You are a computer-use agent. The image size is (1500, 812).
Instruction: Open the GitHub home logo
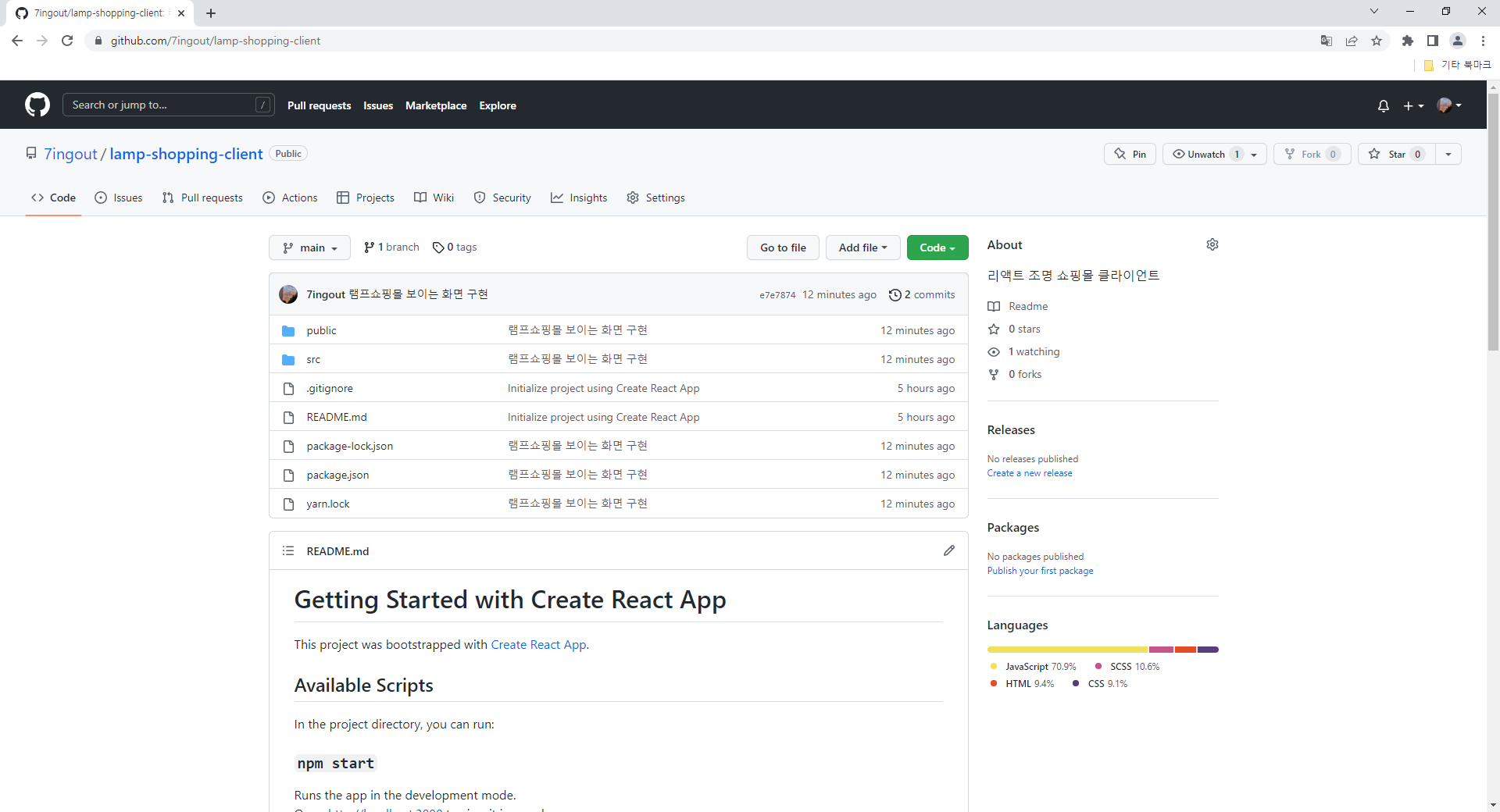[x=37, y=105]
